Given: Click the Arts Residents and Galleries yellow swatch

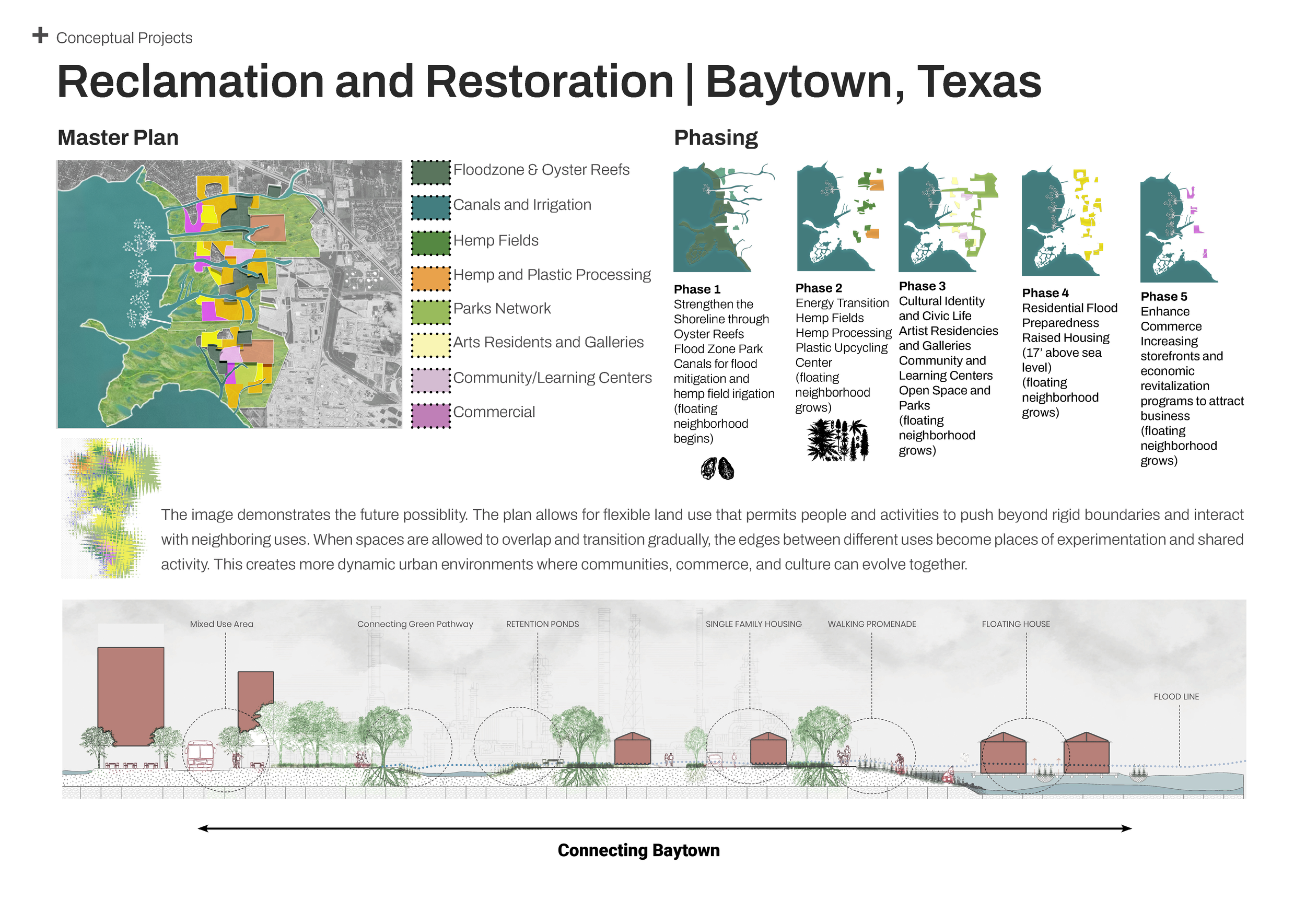Looking at the screenshot, I should click(x=430, y=345).
